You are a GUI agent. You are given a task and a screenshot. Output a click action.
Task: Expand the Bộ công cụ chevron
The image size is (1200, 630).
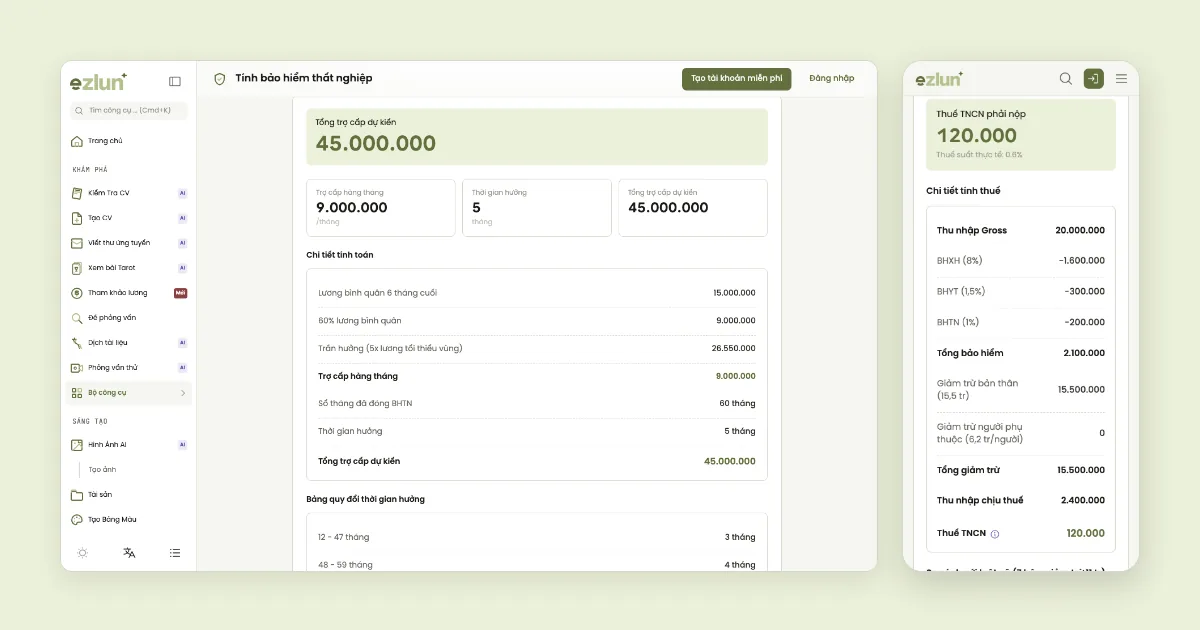coord(183,393)
